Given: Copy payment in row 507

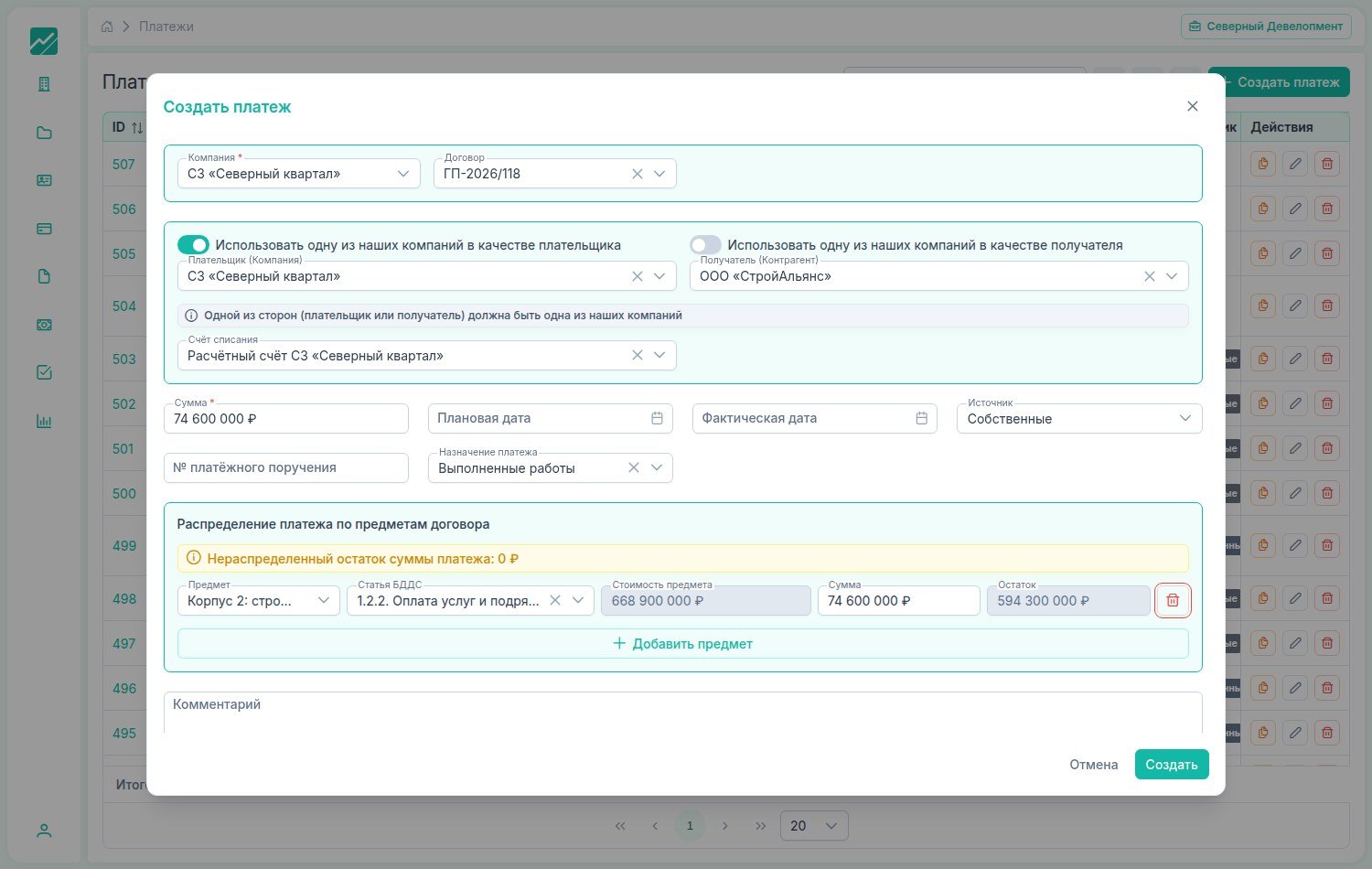Looking at the screenshot, I should (1263, 164).
